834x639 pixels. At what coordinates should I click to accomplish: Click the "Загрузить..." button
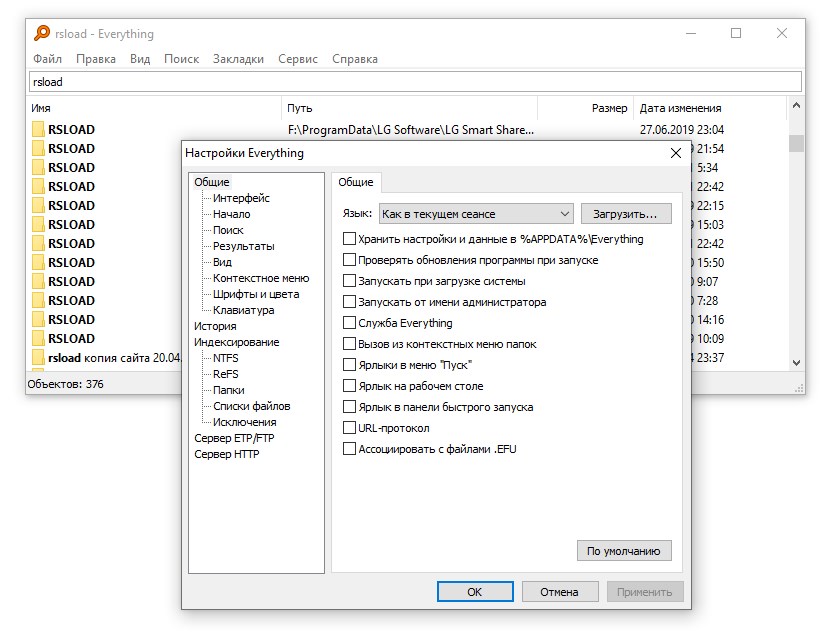[625, 213]
